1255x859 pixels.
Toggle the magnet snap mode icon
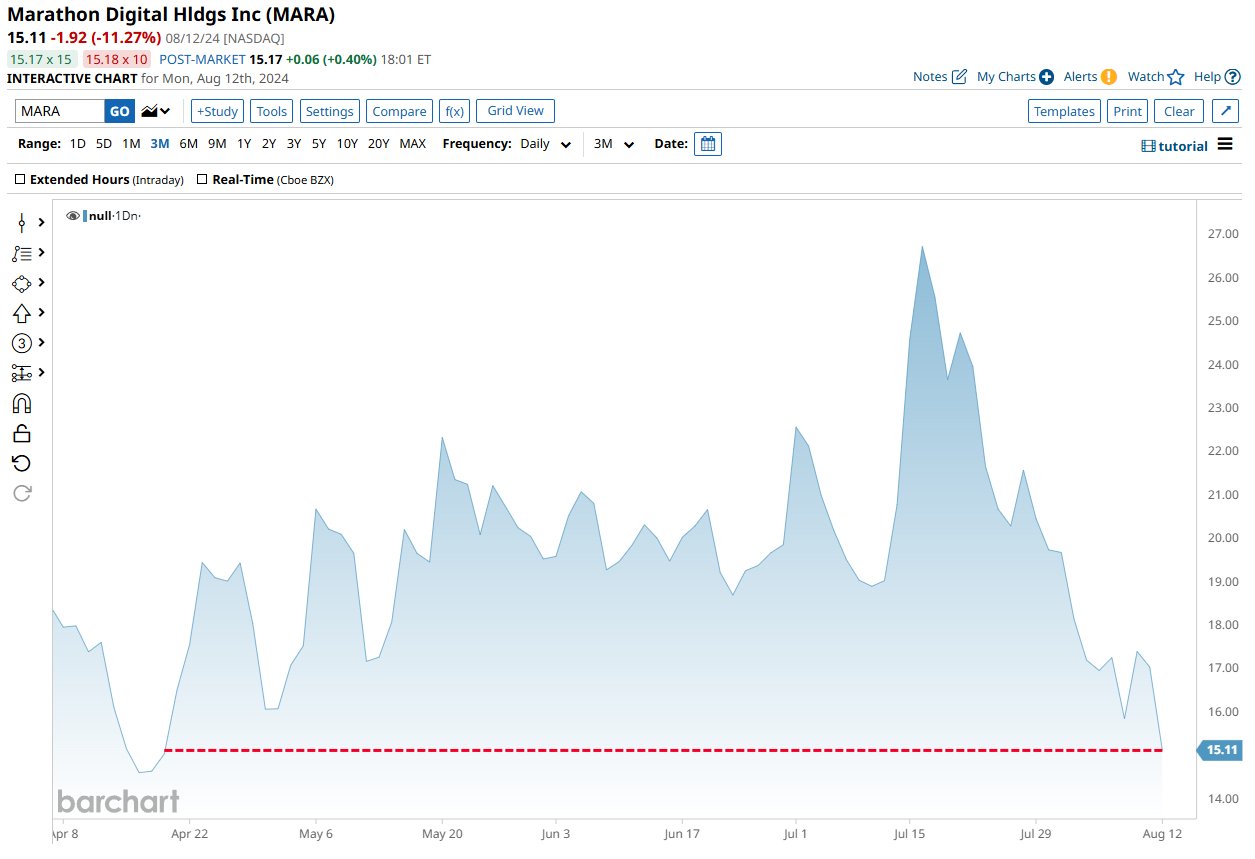pyautogui.click(x=22, y=403)
